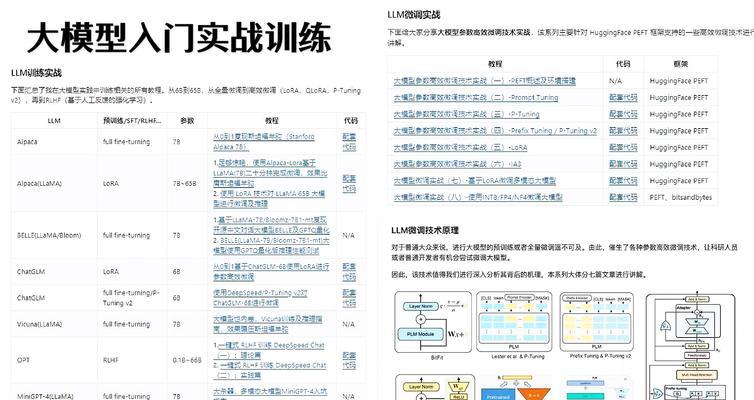Open first BELLE tutorial link about LLaMA-7B/Bloomz-7B1-mt
Viewport: 754px width, 400px height.
click(270, 225)
